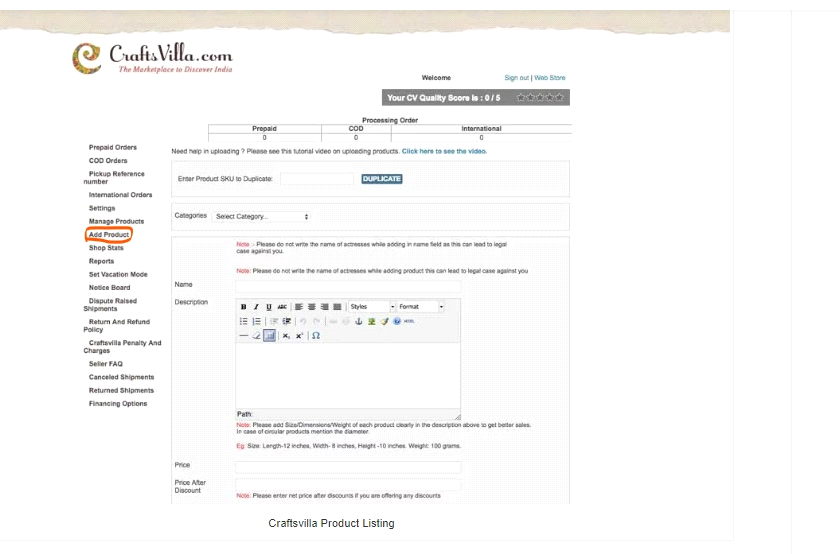
Task: Open Prepaid Orders in sidebar
Action: coord(112,147)
